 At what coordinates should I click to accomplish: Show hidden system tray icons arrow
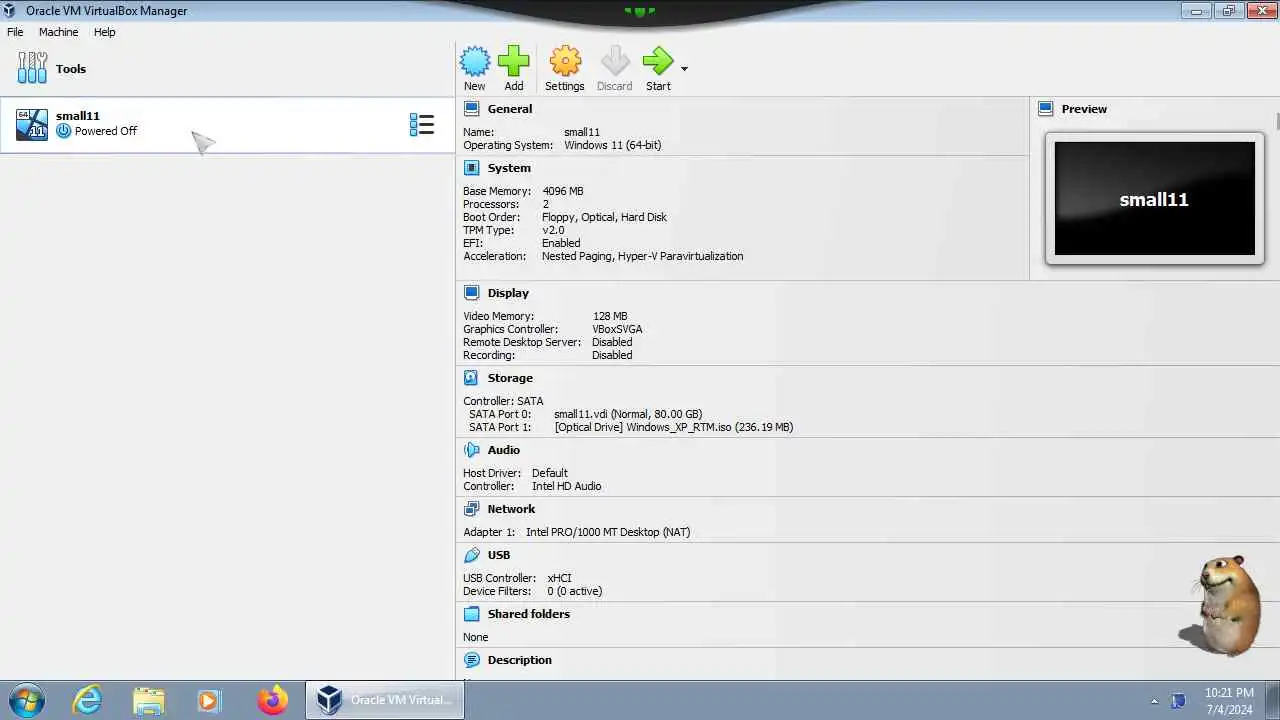tap(1154, 701)
